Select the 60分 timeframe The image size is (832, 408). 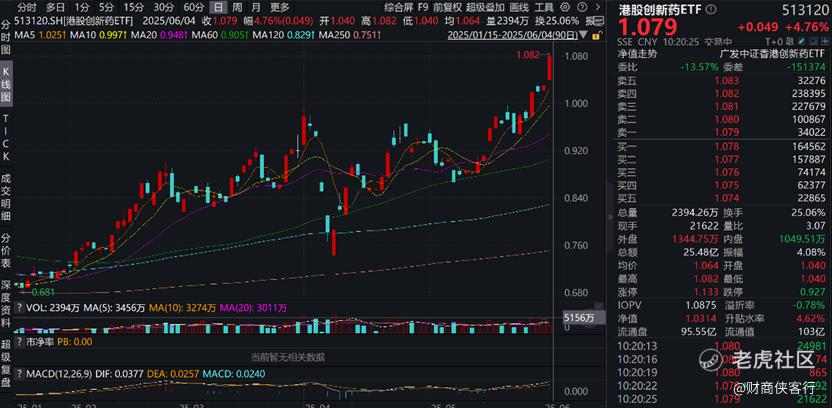click(194, 7)
